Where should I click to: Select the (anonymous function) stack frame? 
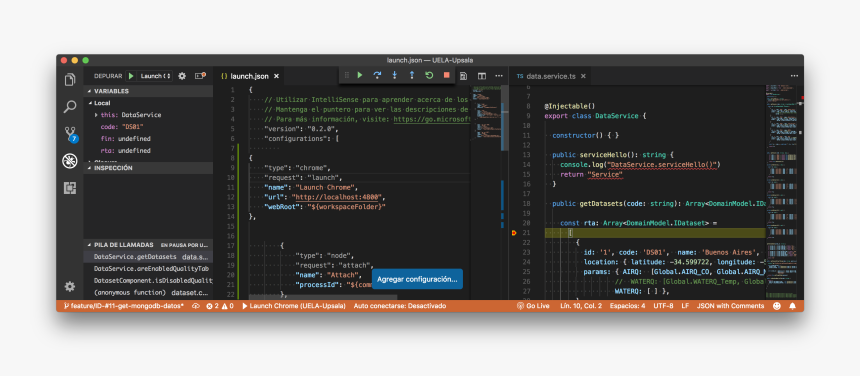148,292
